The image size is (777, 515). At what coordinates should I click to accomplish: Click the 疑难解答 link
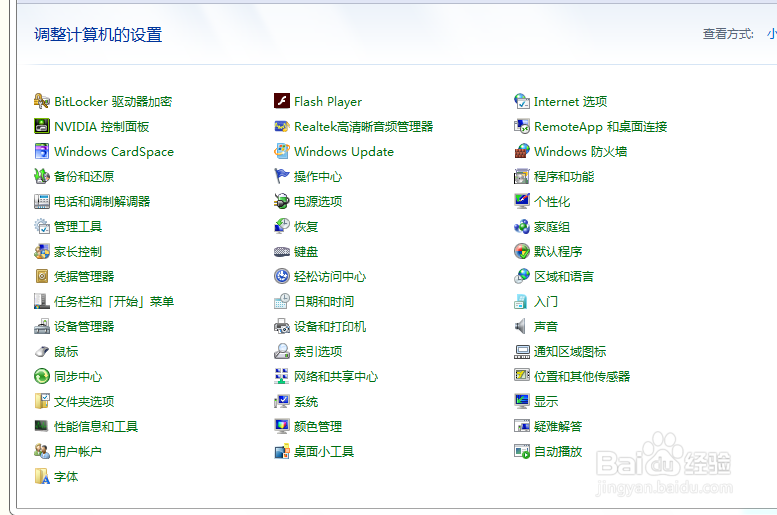[x=557, y=426]
